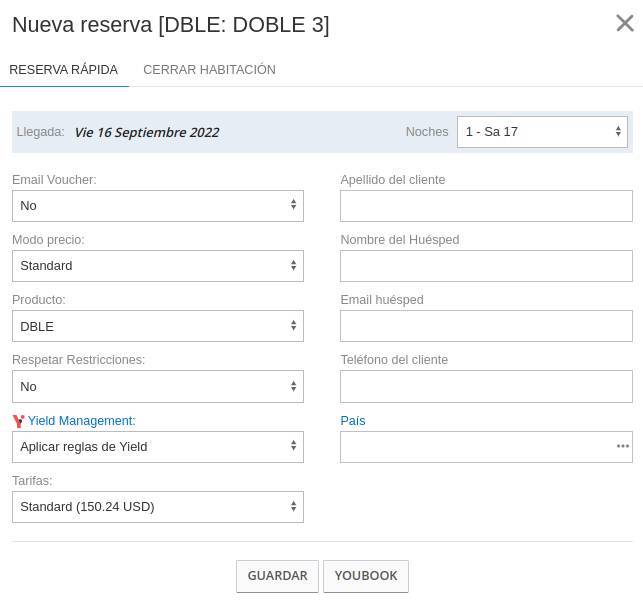Switch to Cerrar Habitación tab

pyautogui.click(x=209, y=70)
